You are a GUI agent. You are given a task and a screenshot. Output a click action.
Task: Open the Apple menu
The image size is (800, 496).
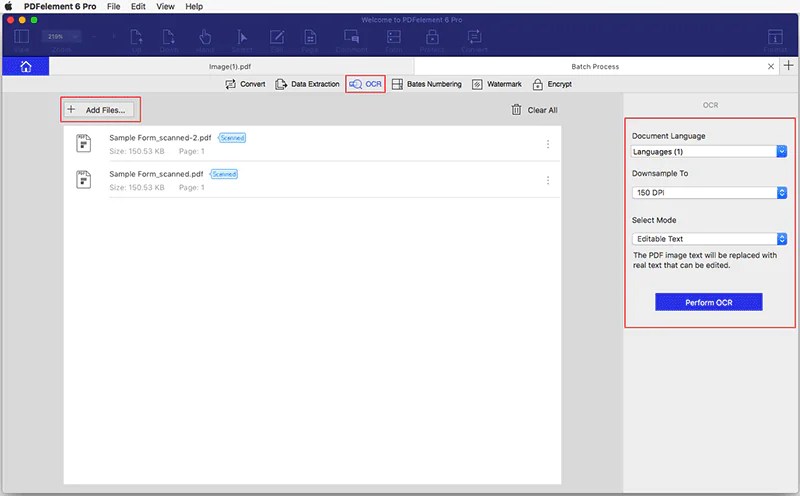9,6
